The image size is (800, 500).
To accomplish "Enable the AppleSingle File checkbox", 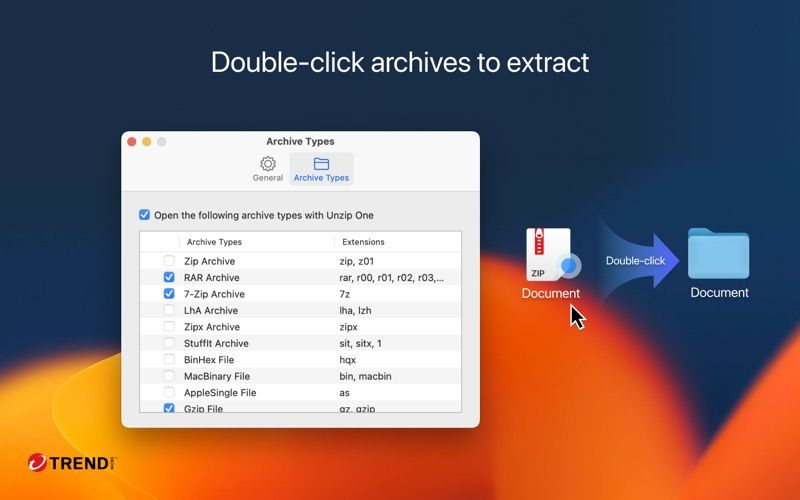I will pyautogui.click(x=169, y=392).
